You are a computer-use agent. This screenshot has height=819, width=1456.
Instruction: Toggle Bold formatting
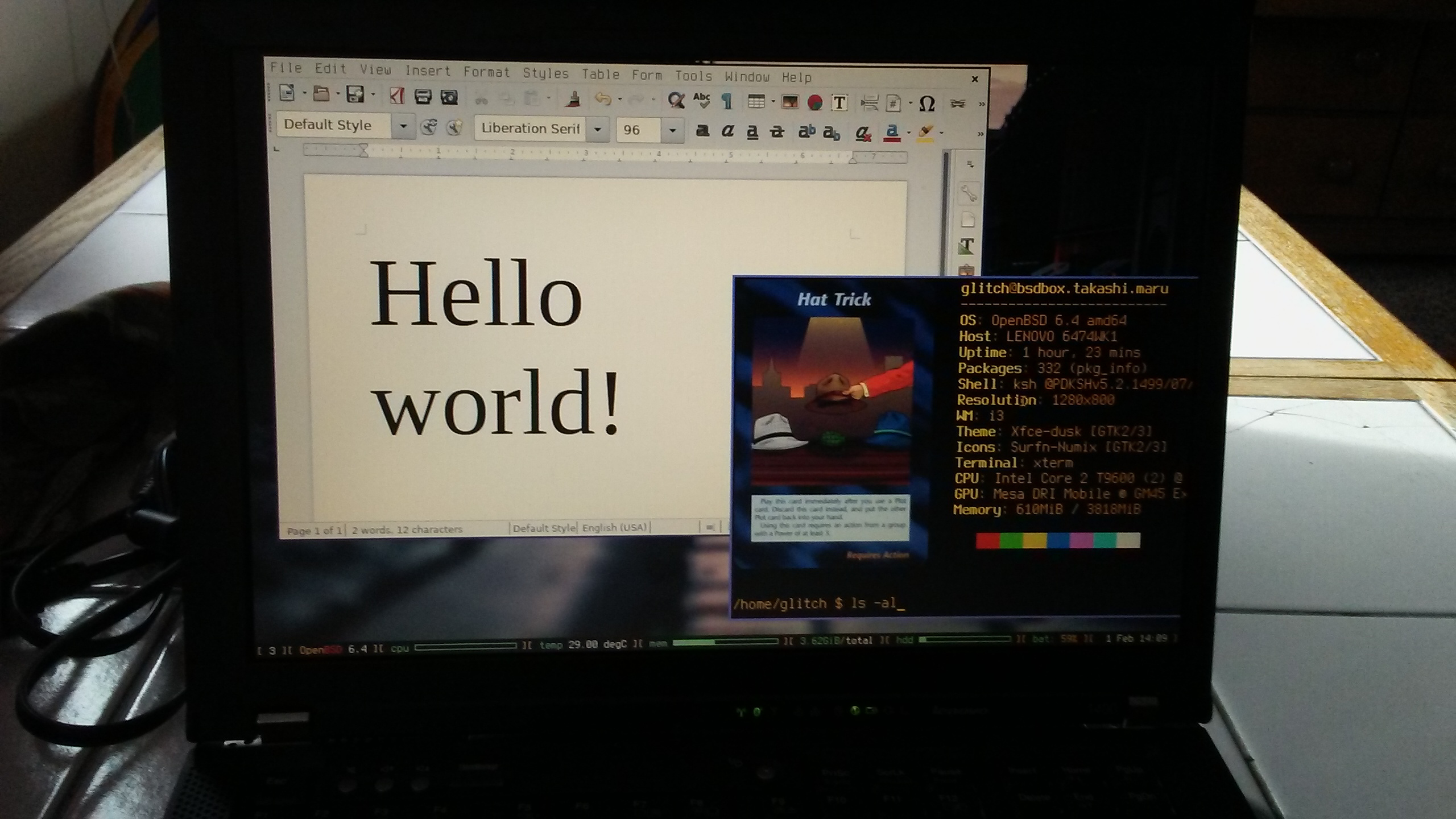click(x=702, y=131)
